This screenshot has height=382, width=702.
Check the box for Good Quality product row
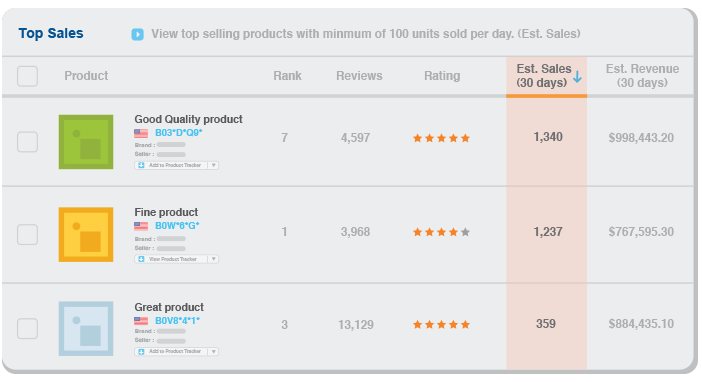[x=27, y=142]
